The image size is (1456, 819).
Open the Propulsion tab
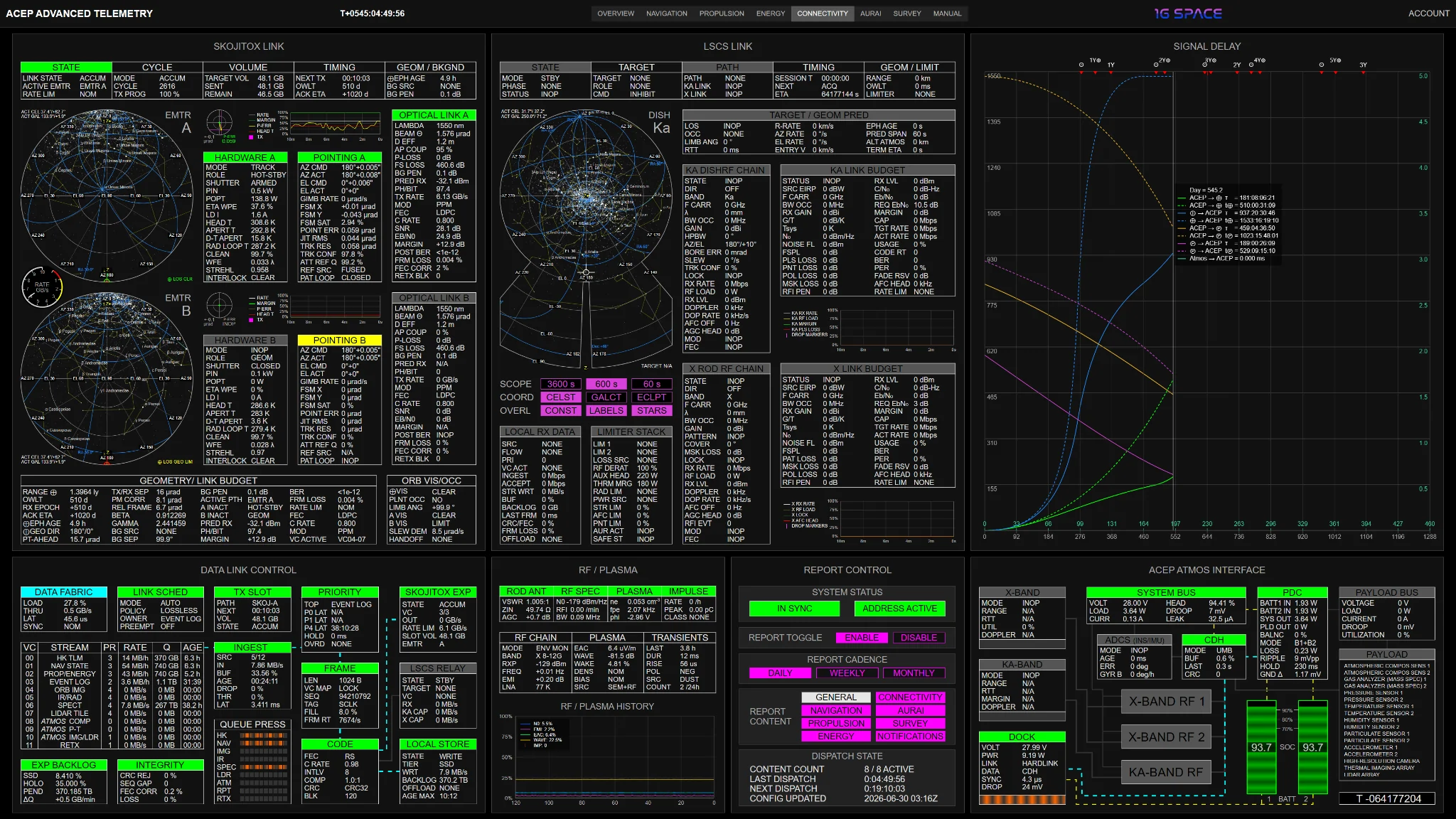(x=722, y=14)
